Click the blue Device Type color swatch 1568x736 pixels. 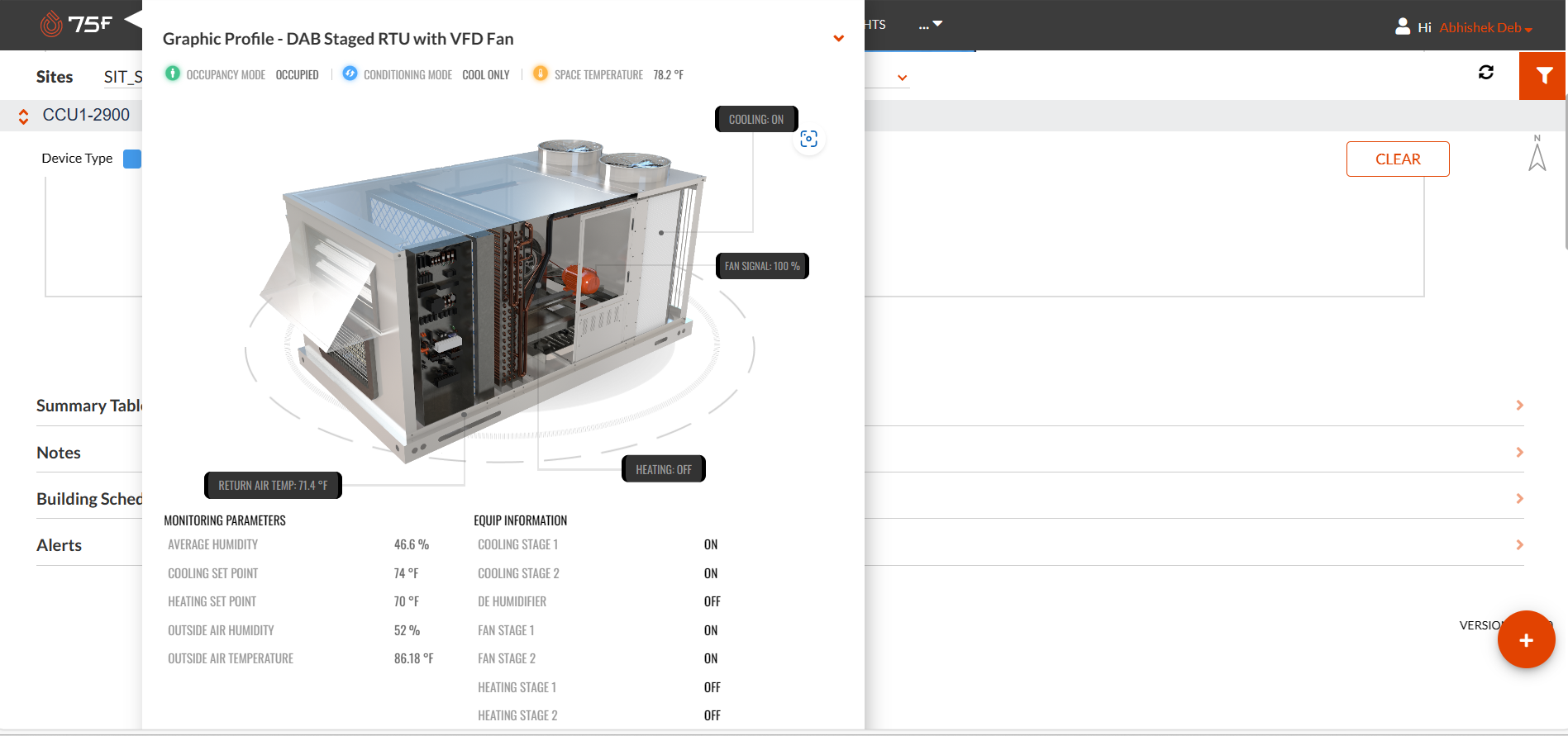point(132,159)
